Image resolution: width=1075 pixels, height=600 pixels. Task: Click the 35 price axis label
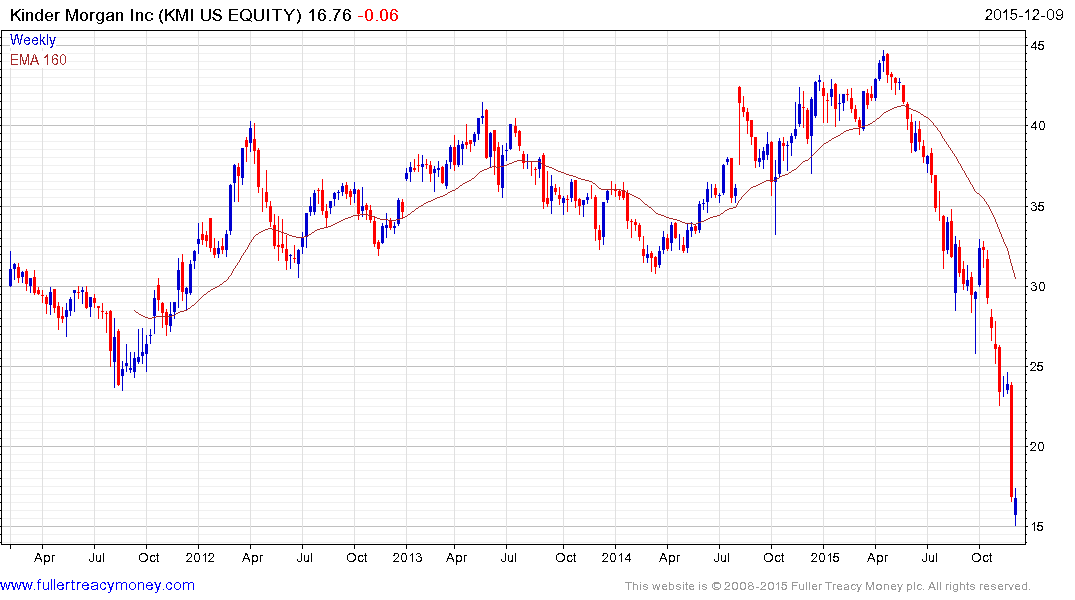tap(1038, 206)
